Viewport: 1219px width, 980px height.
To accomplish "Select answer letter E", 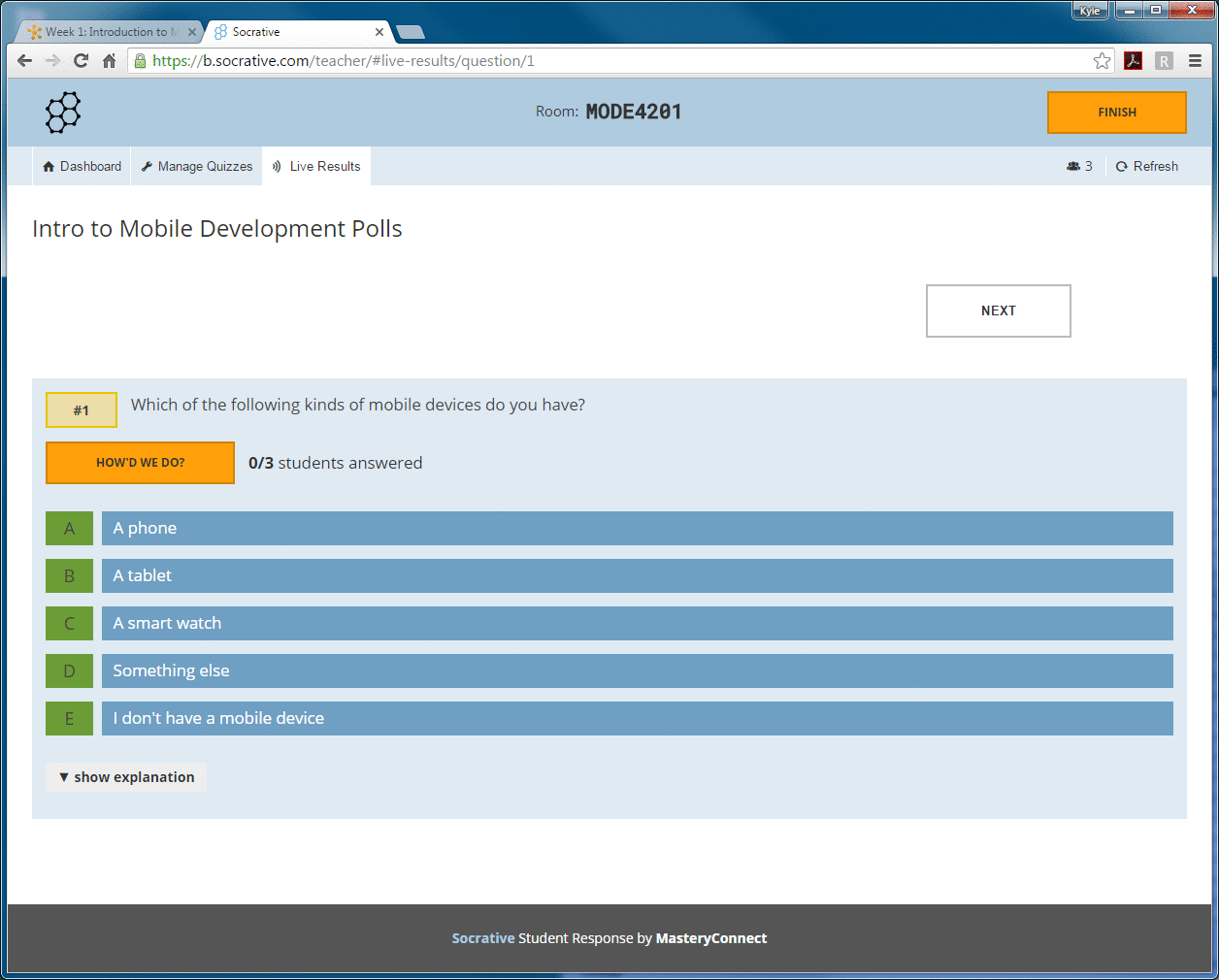I will point(69,719).
